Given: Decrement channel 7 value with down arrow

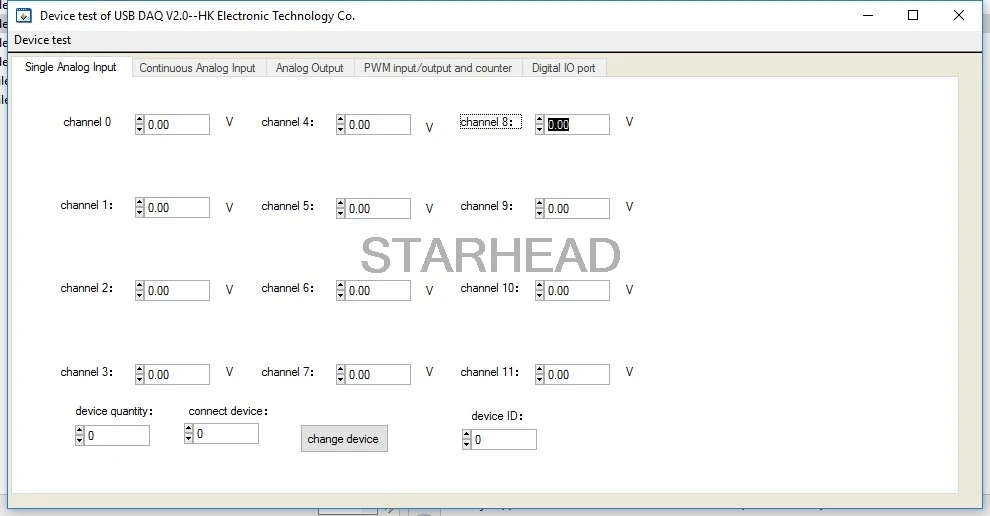Looking at the screenshot, I should [x=340, y=379].
